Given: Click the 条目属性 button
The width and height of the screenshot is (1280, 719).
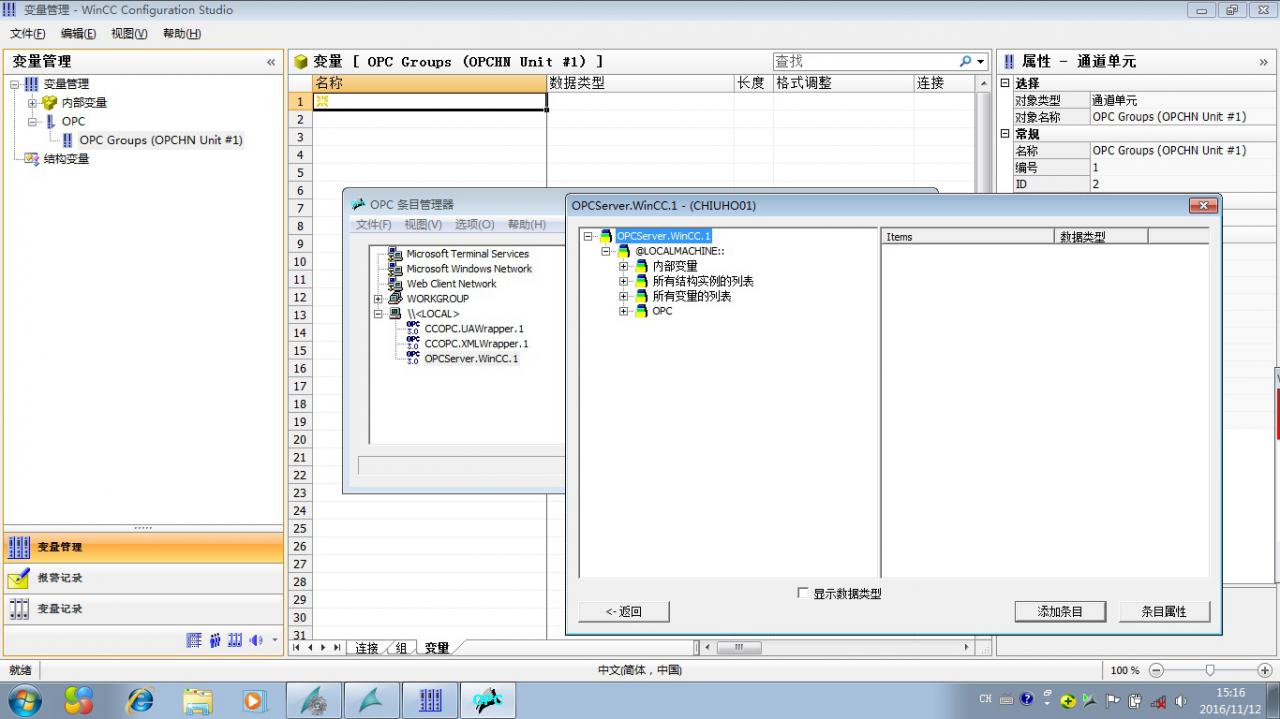Looking at the screenshot, I should pyautogui.click(x=1164, y=611).
